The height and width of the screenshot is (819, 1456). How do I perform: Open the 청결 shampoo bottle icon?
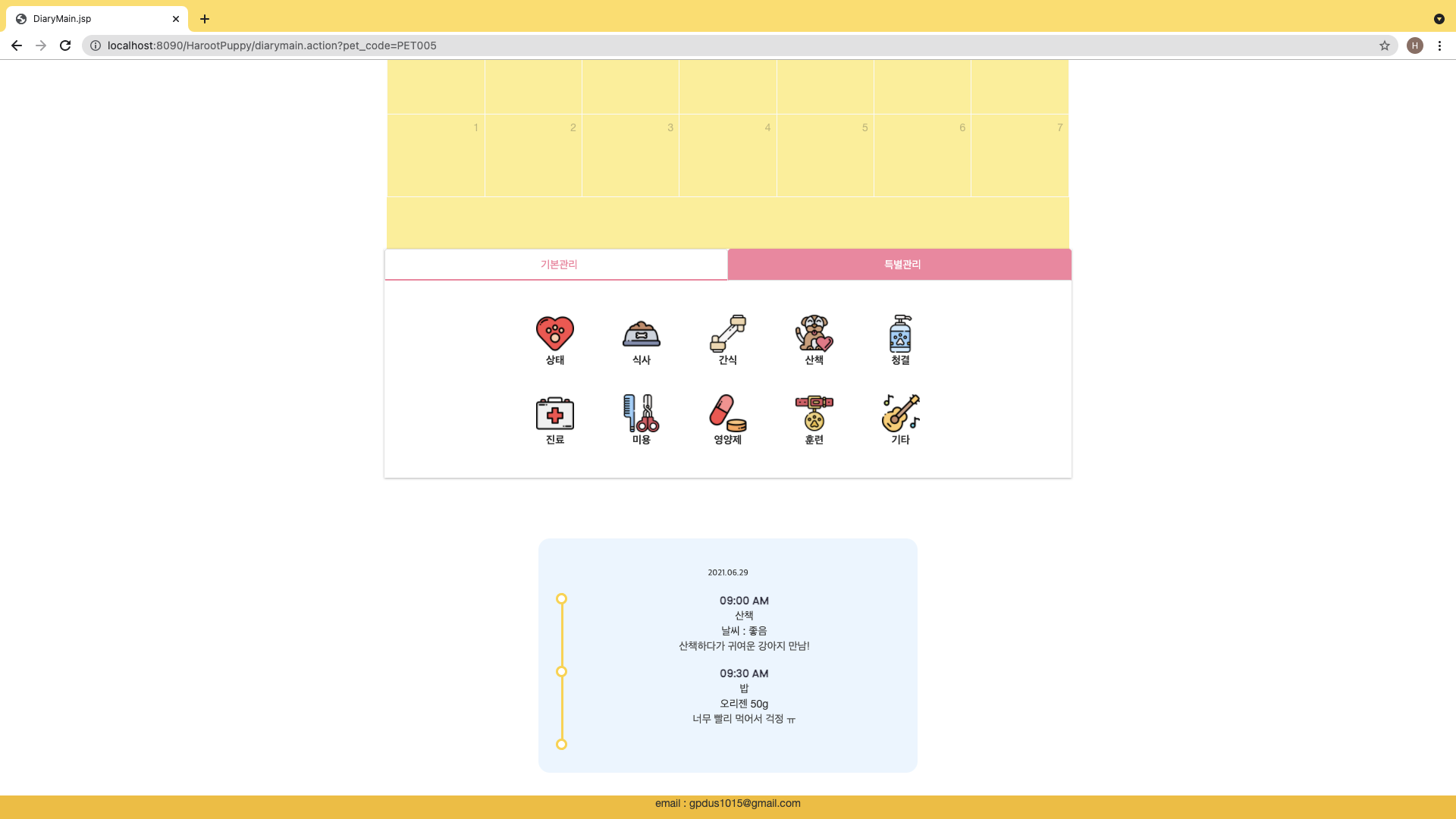pyautogui.click(x=900, y=334)
